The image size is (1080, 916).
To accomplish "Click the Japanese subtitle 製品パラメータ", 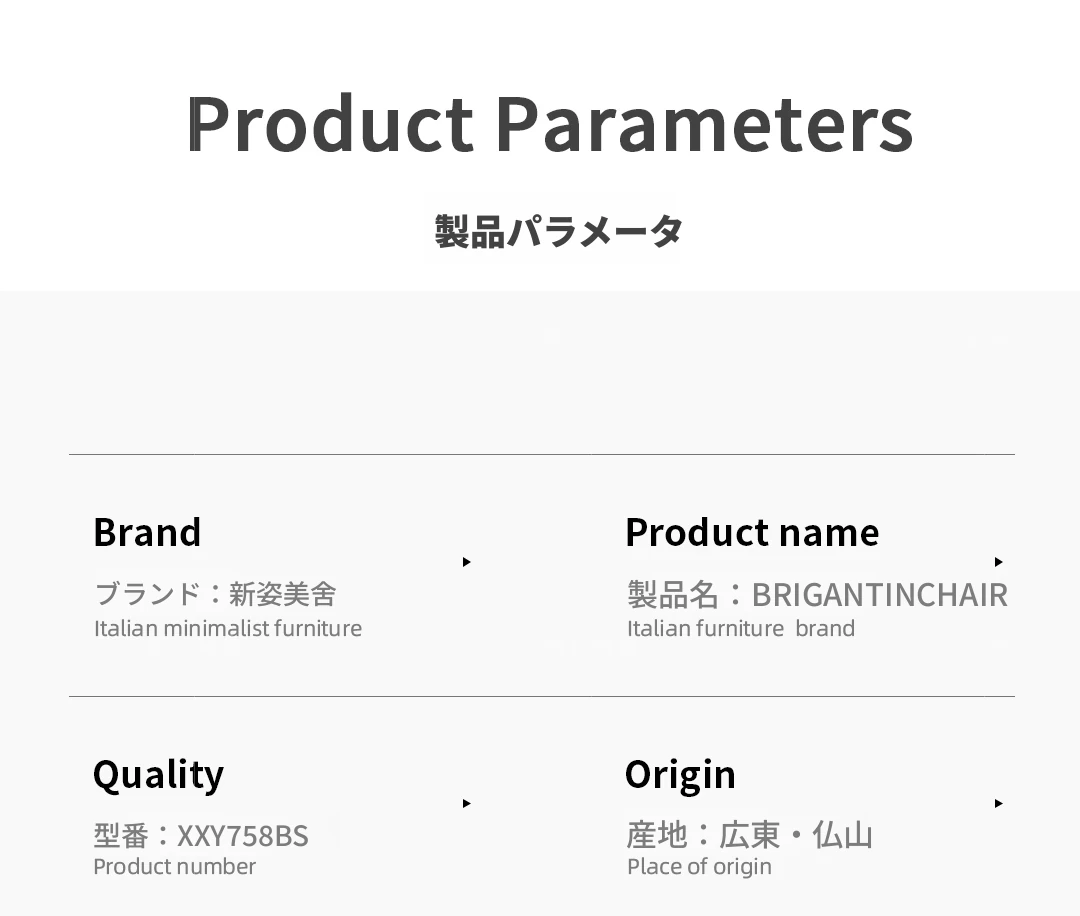I will 559,231.
